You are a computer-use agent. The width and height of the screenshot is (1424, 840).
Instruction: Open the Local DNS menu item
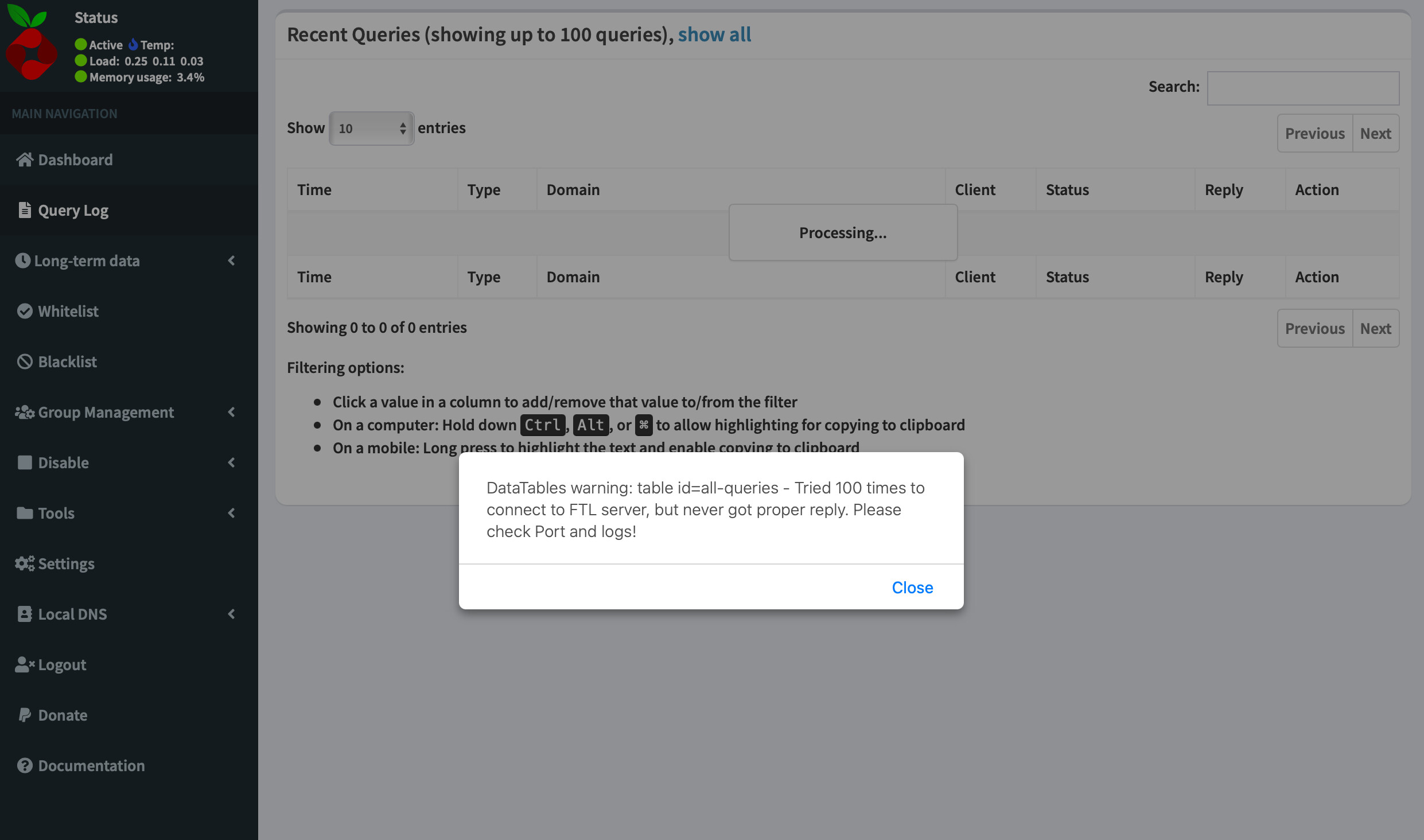pyautogui.click(x=72, y=614)
